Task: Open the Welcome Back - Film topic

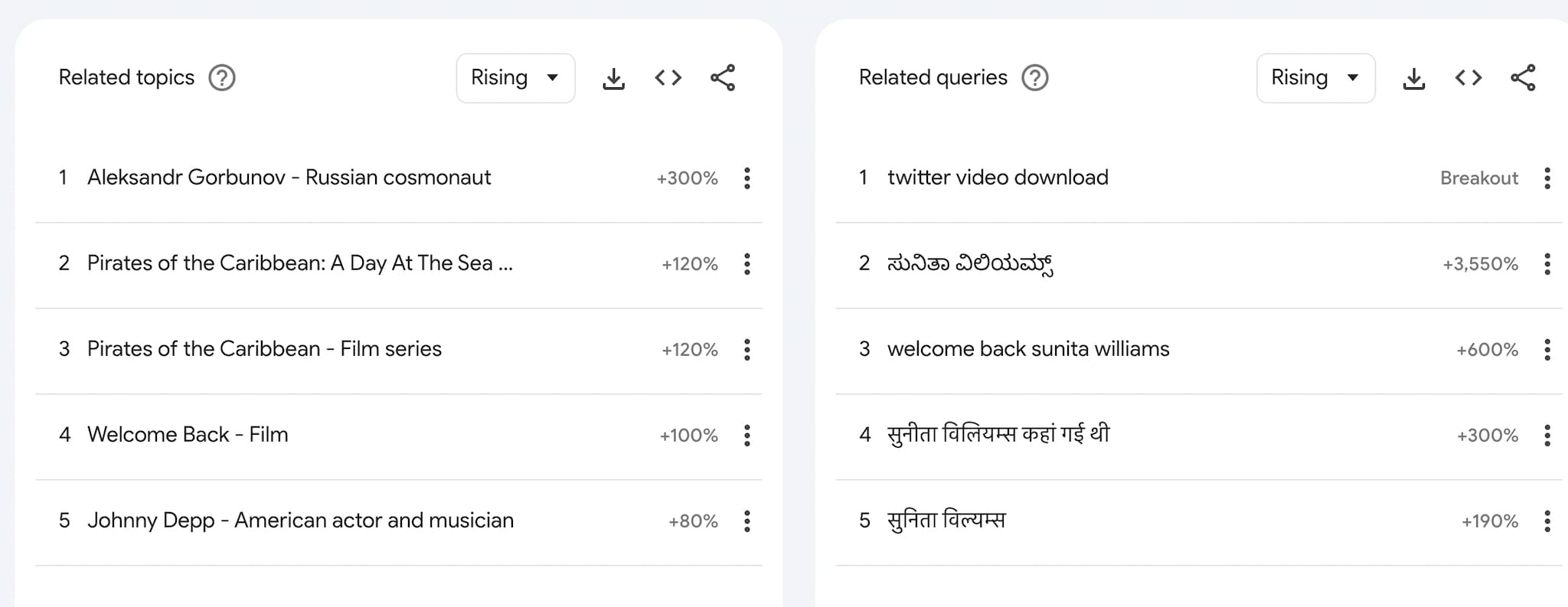Action: [188, 435]
